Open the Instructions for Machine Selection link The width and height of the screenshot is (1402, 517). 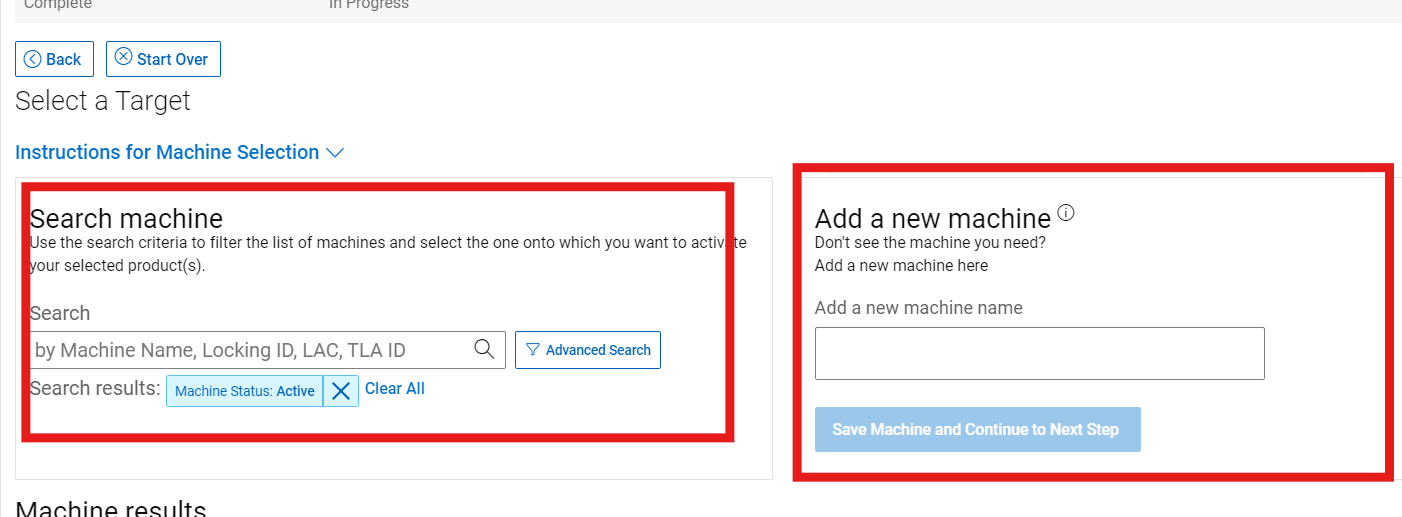(x=167, y=152)
